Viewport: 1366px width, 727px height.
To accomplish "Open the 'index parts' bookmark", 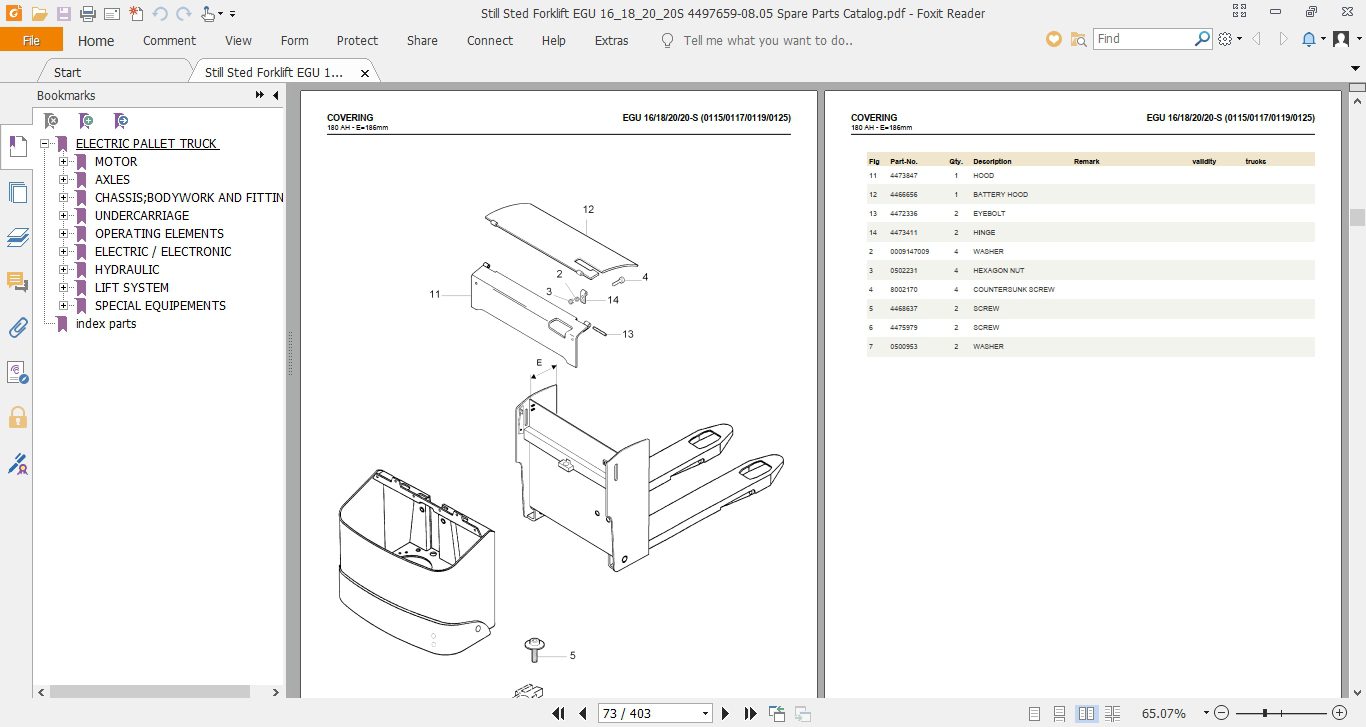I will (106, 324).
